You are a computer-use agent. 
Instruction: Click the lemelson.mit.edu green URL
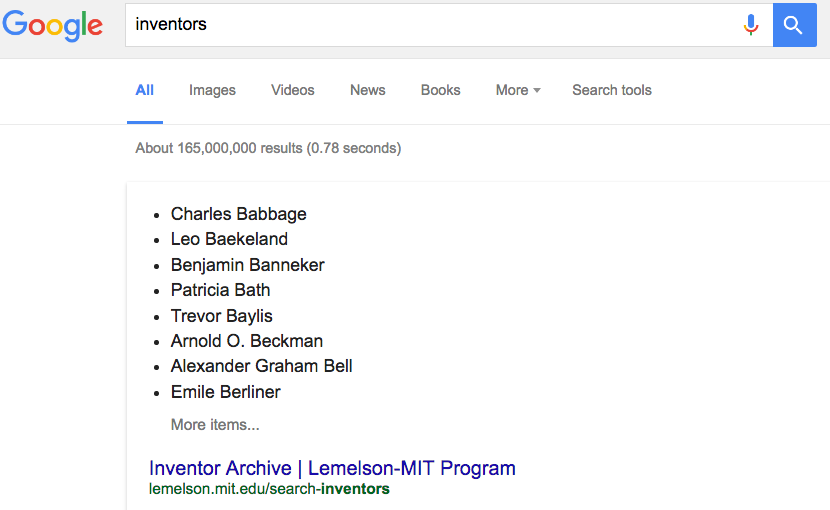pyautogui.click(x=269, y=489)
